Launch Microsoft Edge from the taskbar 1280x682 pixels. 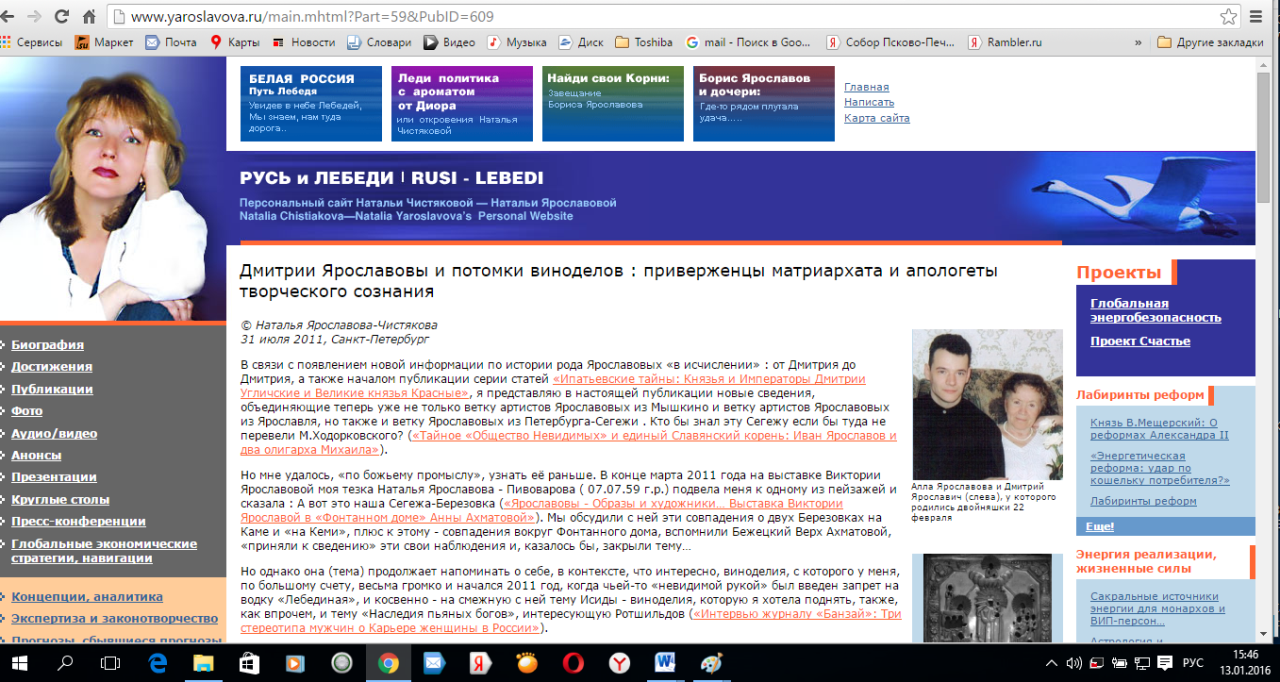[x=157, y=662]
